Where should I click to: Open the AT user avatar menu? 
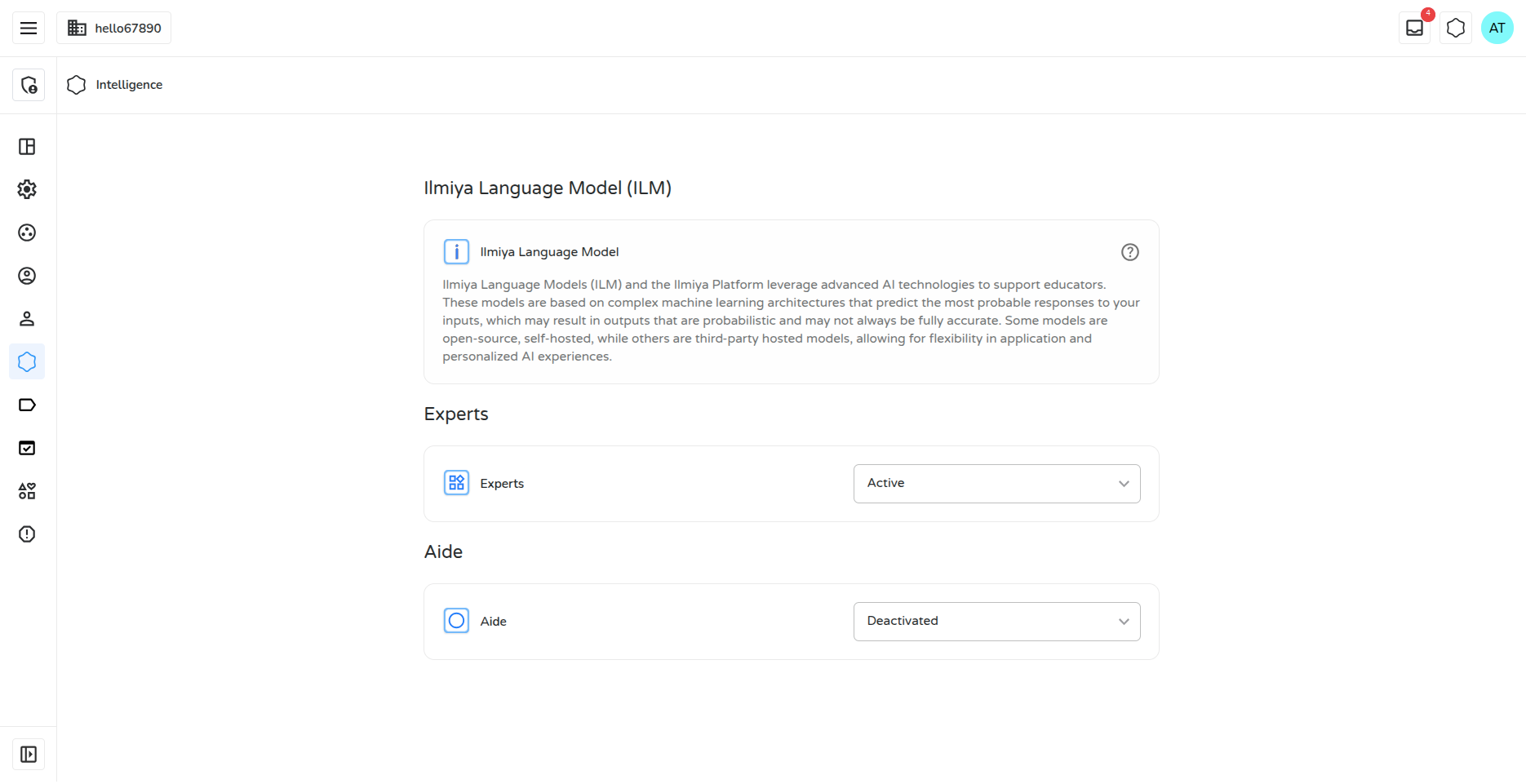pyautogui.click(x=1497, y=28)
